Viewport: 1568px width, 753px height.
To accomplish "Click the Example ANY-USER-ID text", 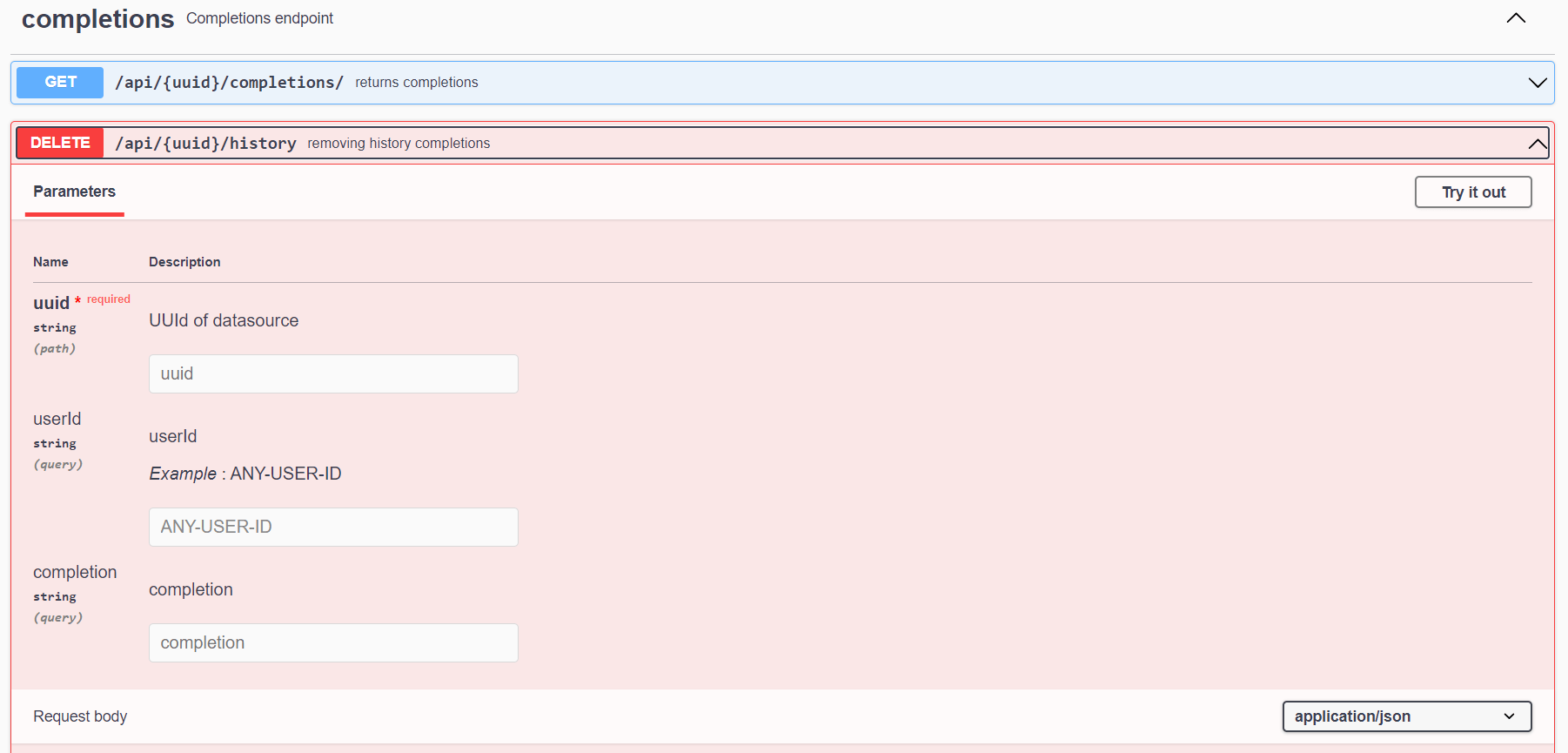I will coord(245,474).
